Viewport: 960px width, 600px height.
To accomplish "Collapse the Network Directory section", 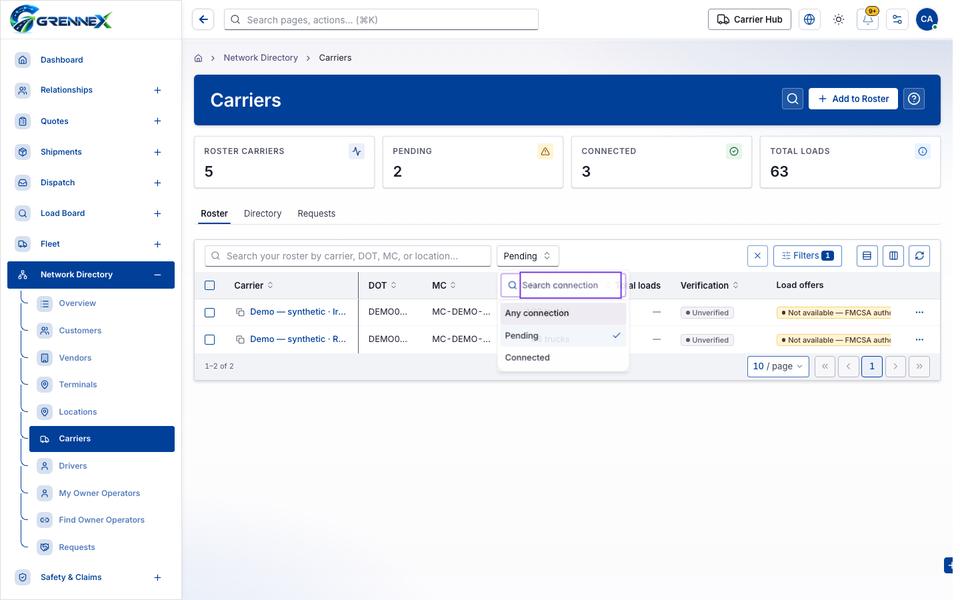I will (157, 275).
